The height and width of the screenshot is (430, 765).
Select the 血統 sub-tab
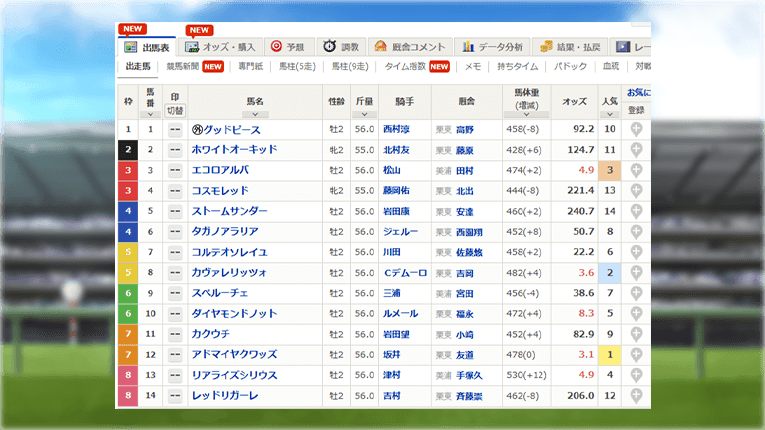(x=611, y=66)
